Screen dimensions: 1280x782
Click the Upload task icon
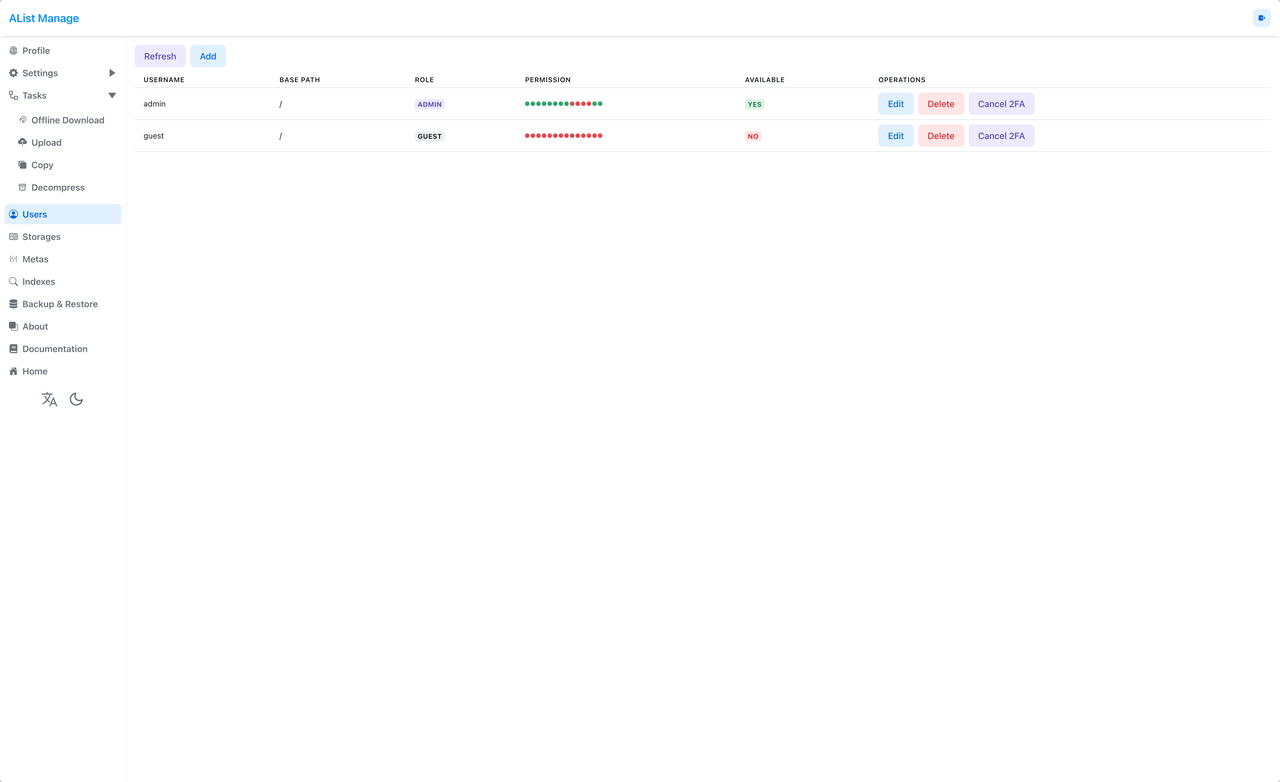coord(22,142)
